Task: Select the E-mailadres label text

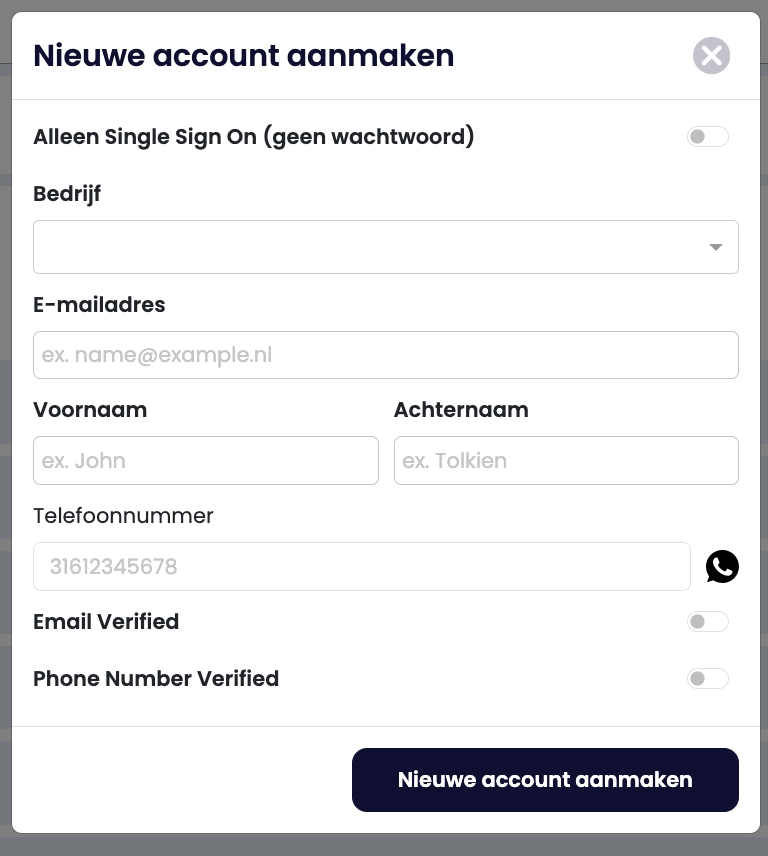Action: pos(99,305)
